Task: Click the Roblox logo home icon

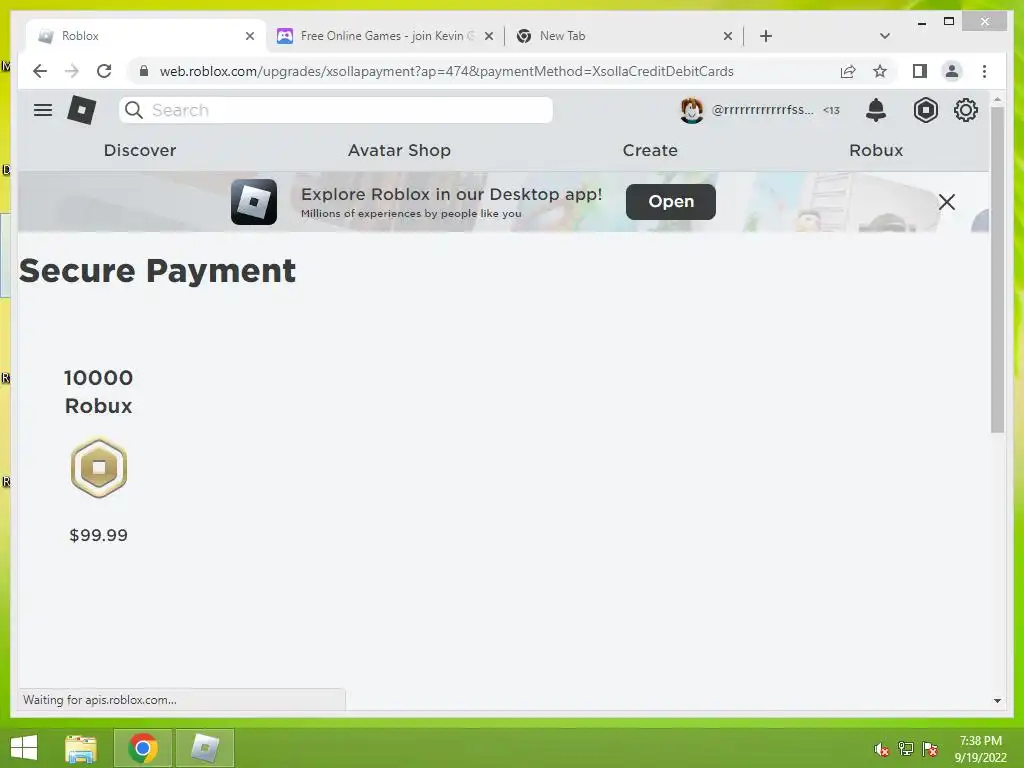Action: coord(82,110)
